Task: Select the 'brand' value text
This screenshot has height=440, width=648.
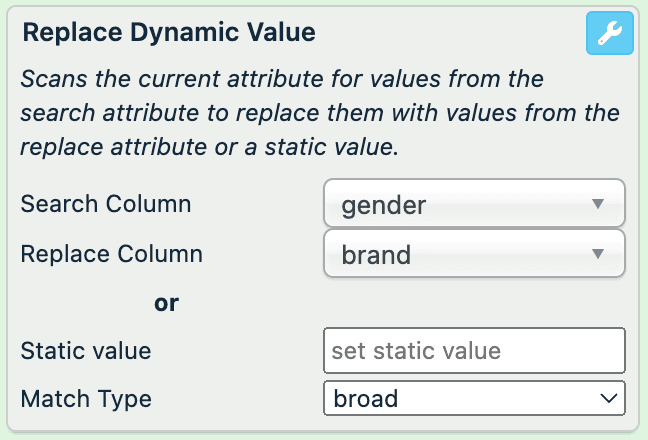Action: [x=376, y=254]
